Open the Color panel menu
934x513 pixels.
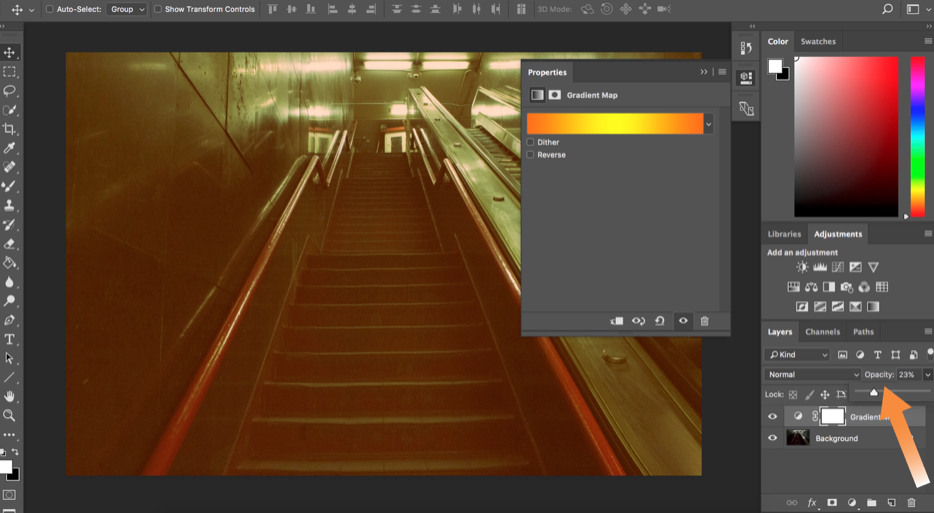(x=928, y=41)
